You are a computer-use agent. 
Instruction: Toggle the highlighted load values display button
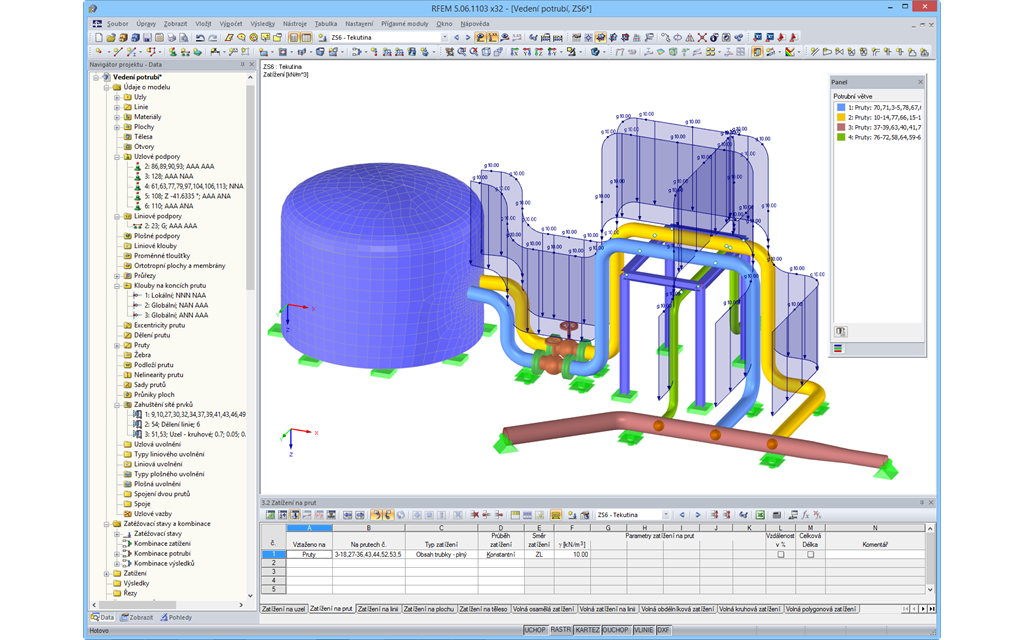(x=492, y=37)
